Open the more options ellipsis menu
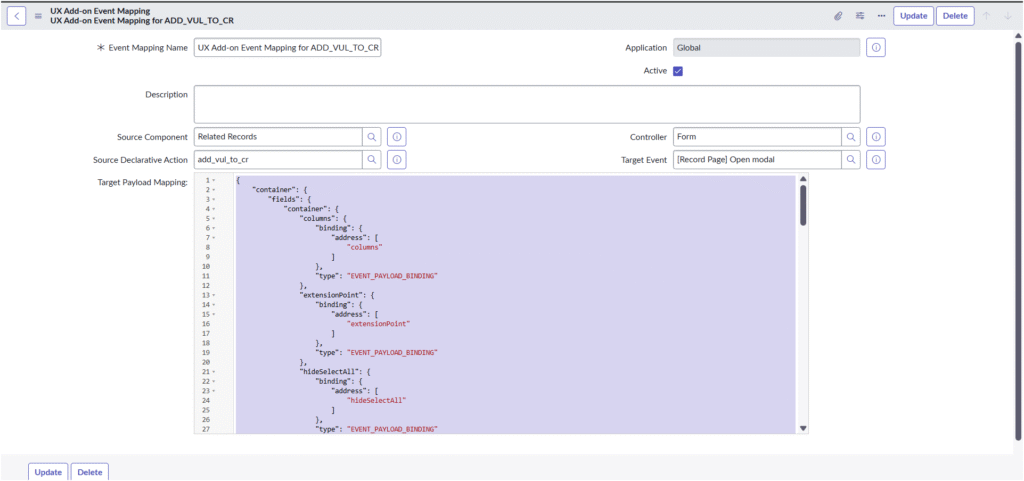 pyautogui.click(x=881, y=16)
